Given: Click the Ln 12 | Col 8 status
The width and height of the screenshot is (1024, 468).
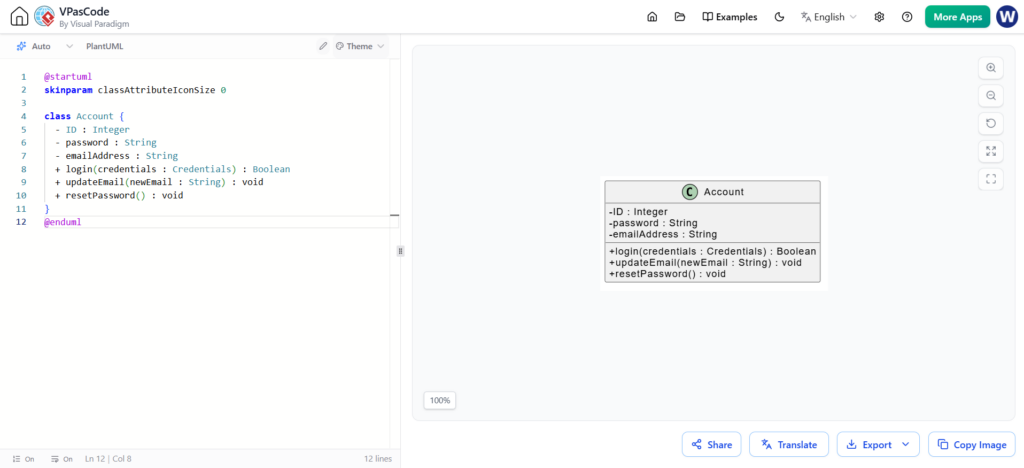Looking at the screenshot, I should 108,459.
